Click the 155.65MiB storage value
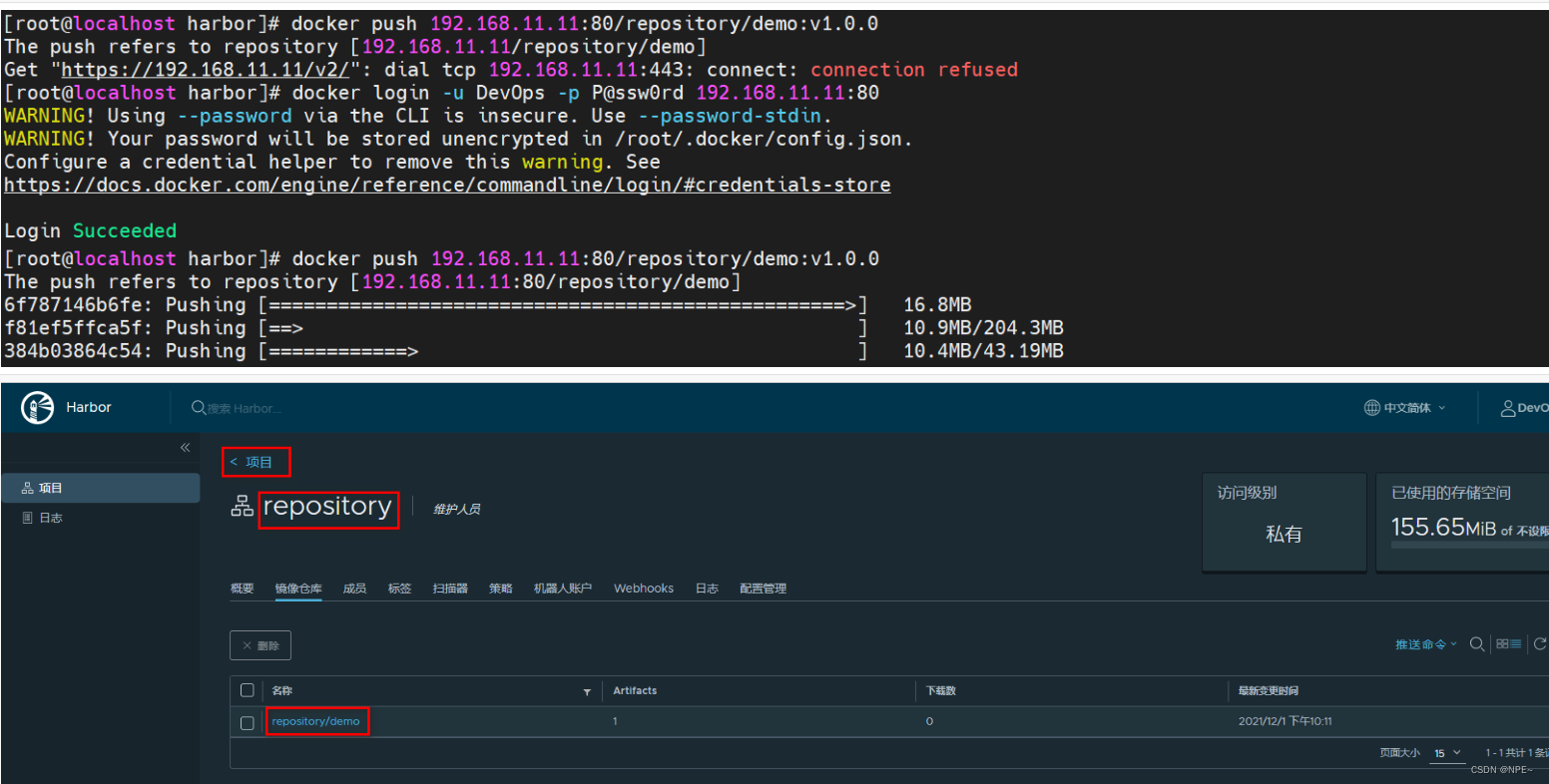The height and width of the screenshot is (784, 1549). (x=1443, y=528)
